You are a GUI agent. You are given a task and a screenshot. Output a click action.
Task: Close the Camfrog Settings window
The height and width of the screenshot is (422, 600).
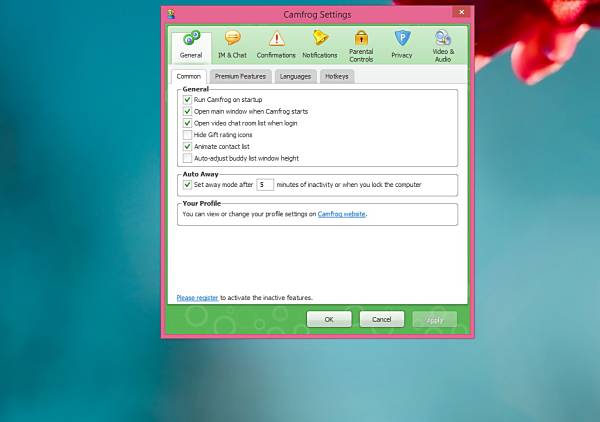tap(461, 12)
